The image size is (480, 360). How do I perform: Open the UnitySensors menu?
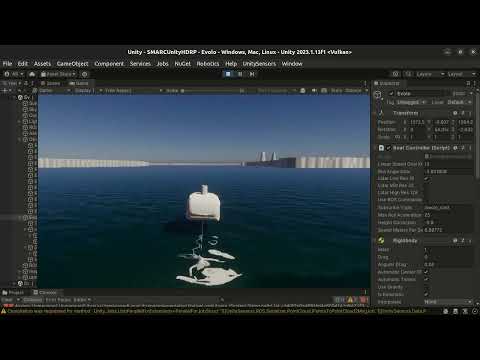tap(259, 64)
